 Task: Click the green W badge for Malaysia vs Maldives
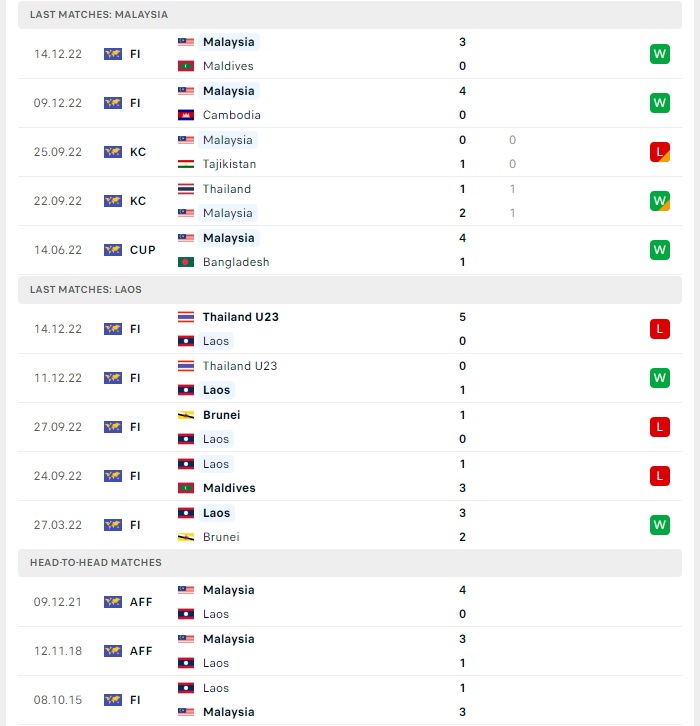659,54
